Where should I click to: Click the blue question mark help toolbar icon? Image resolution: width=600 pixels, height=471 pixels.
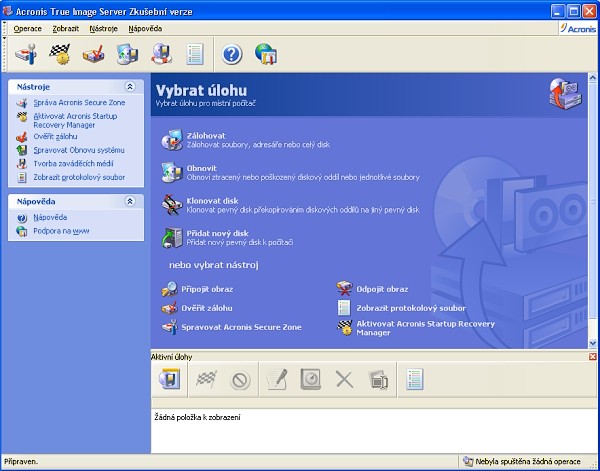pyautogui.click(x=232, y=54)
